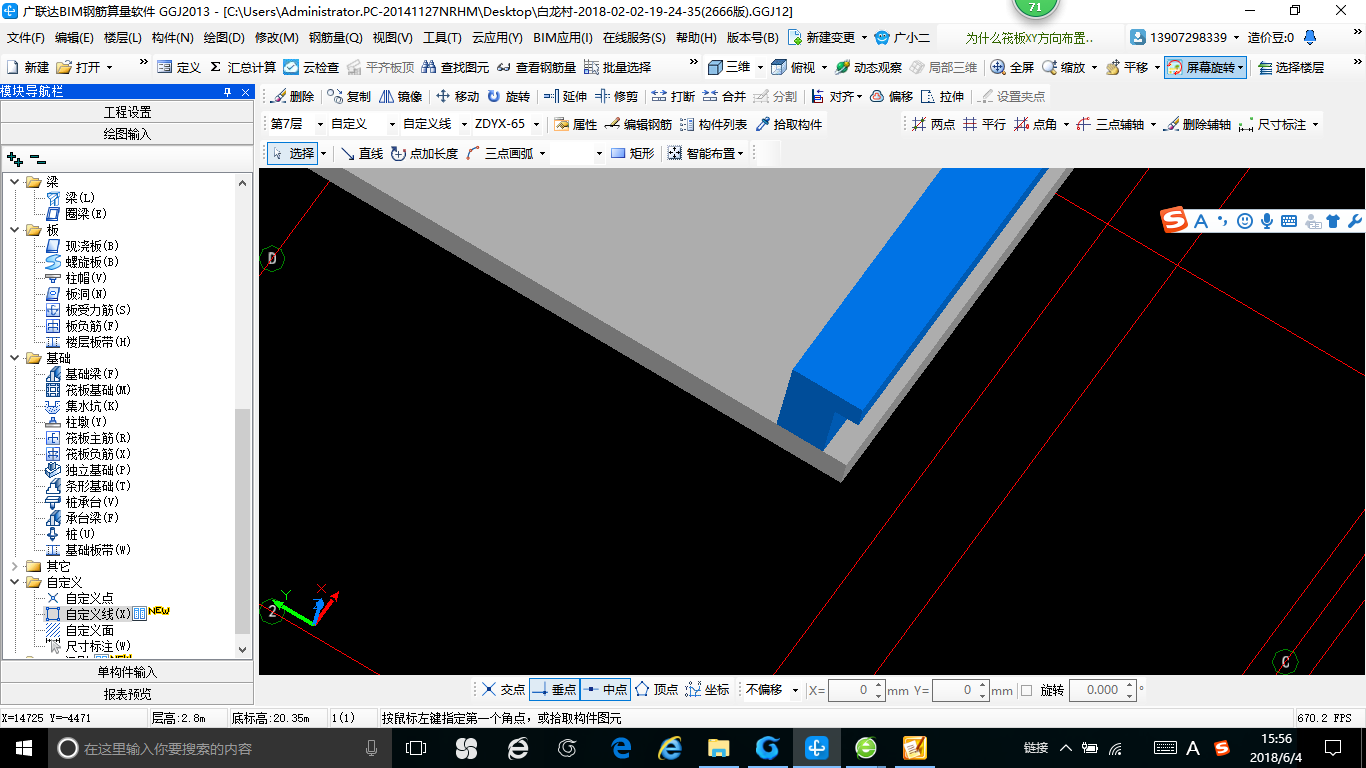Viewport: 1366px width, 768px height.
Task: Run 汇总计算 summary calculation
Action: pyautogui.click(x=242, y=67)
